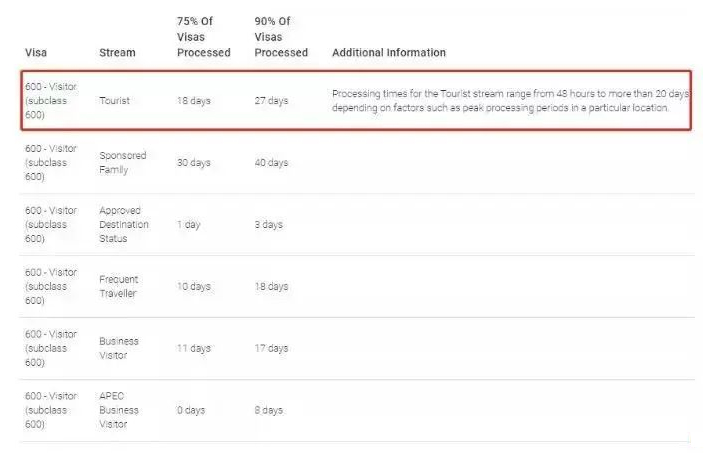Click the 1 day processing value
710x453 pixels.
[x=188, y=225]
